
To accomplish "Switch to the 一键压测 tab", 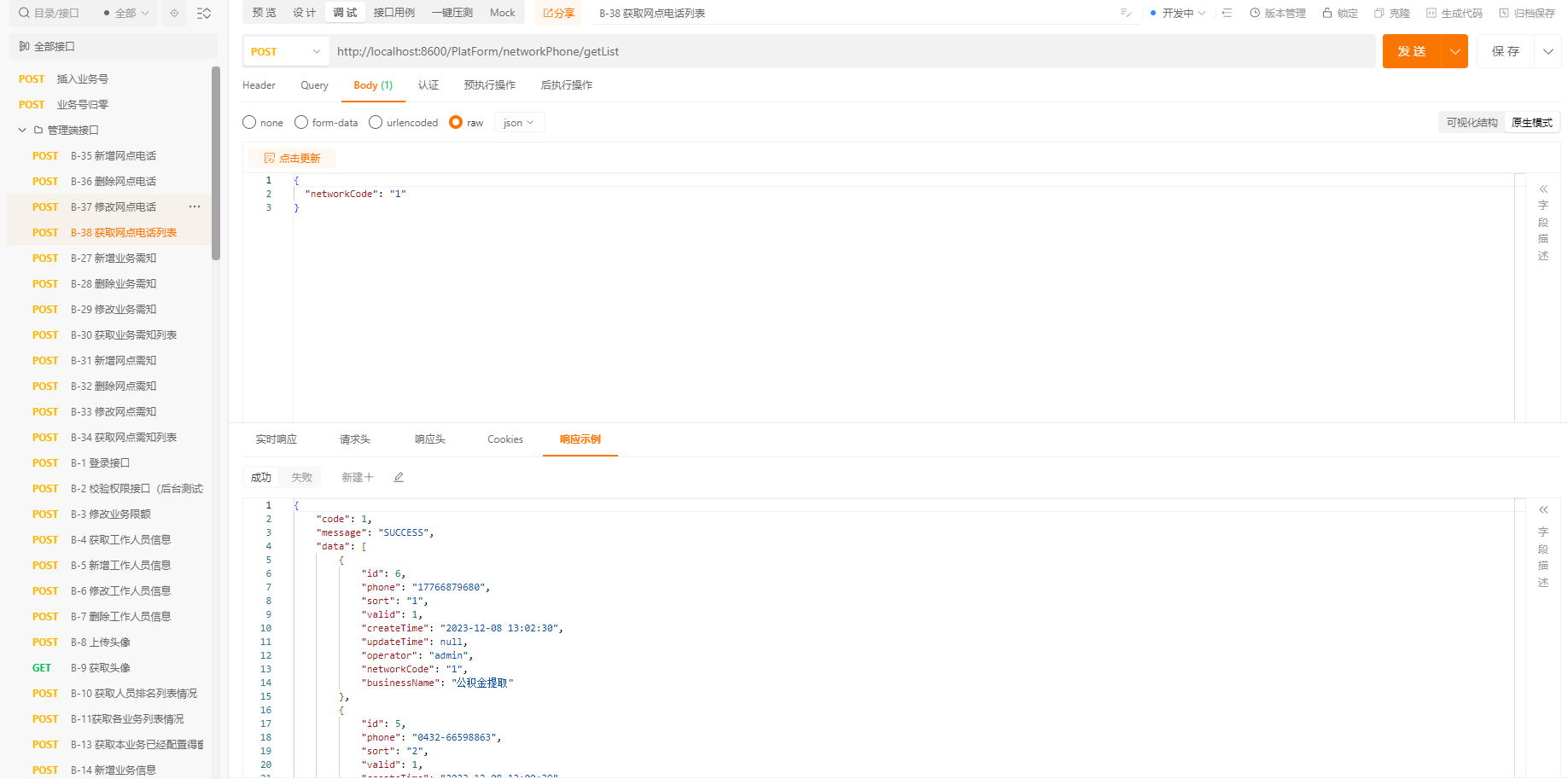I will coord(452,12).
